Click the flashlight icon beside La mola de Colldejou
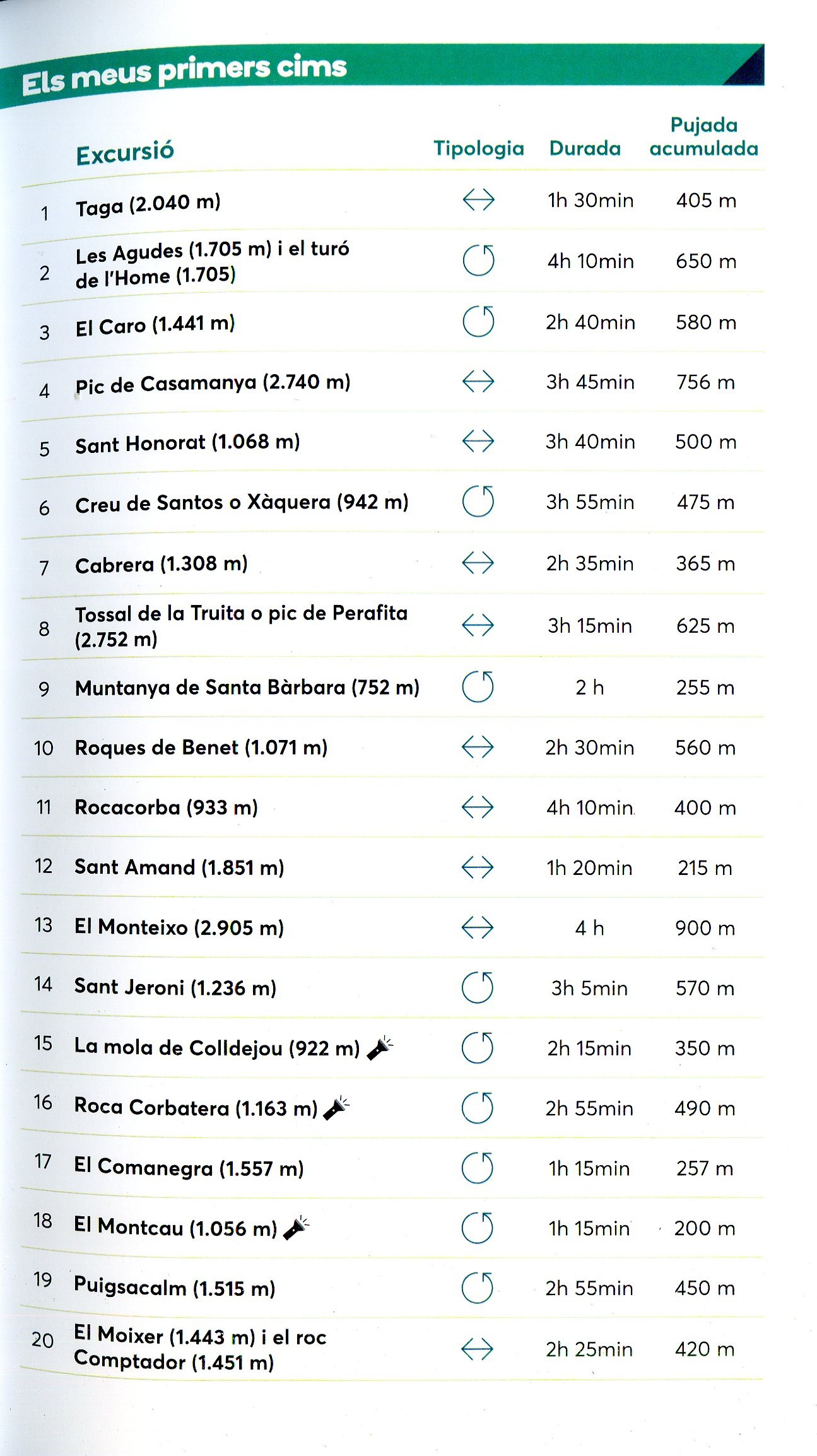This screenshot has width=817, height=1456. tap(380, 1048)
